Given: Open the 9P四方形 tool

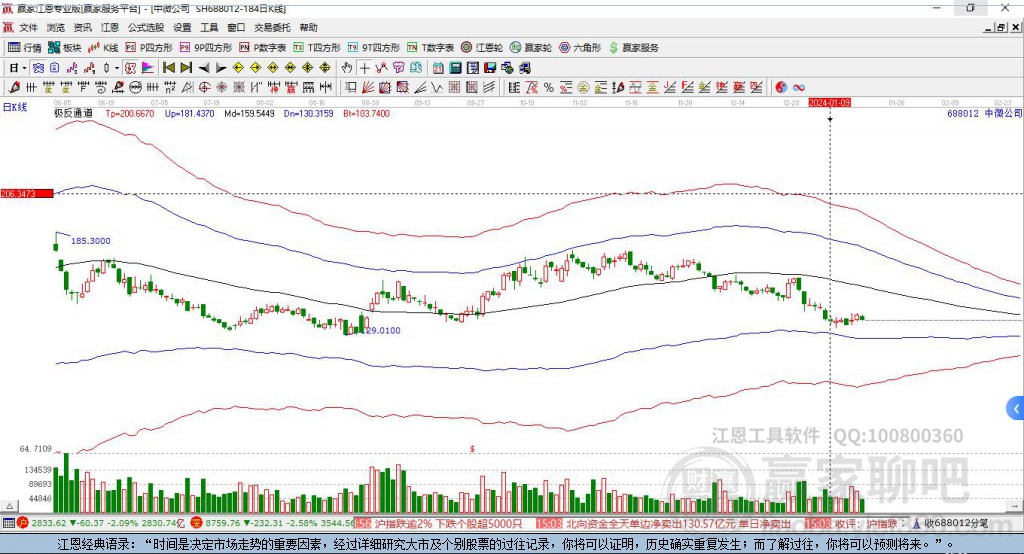Looking at the screenshot, I should coord(206,48).
